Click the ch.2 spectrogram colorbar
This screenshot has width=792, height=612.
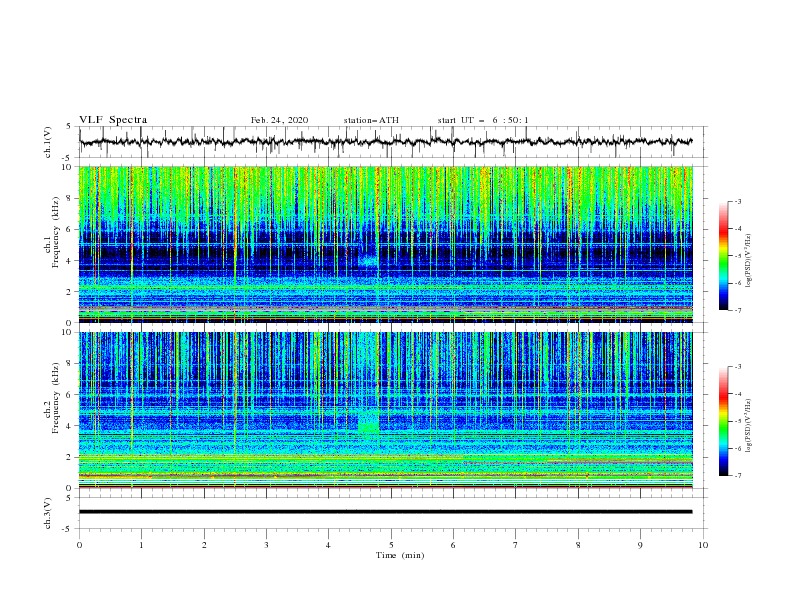click(x=723, y=421)
